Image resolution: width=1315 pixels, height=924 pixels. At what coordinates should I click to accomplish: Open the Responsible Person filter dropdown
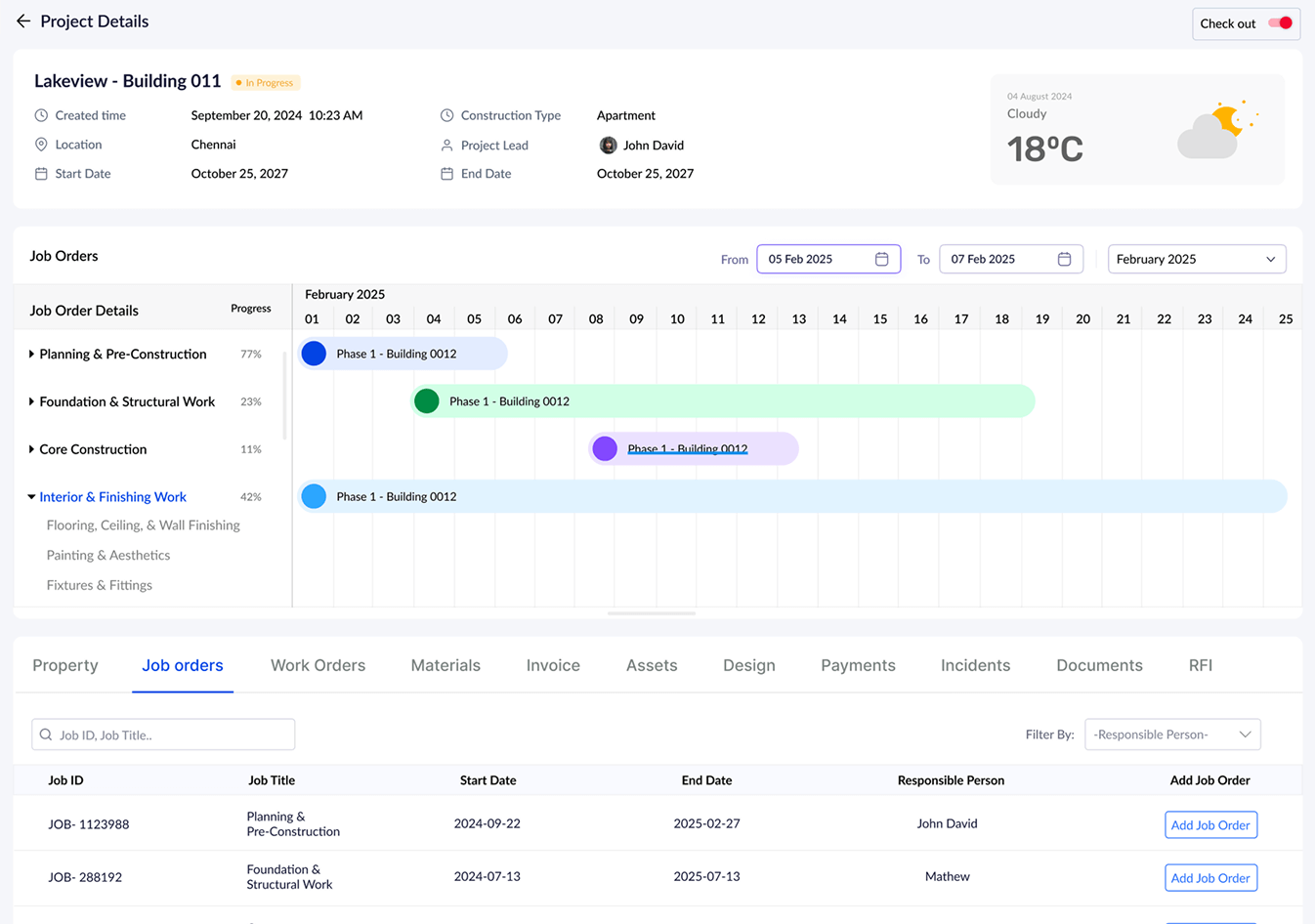(1171, 735)
